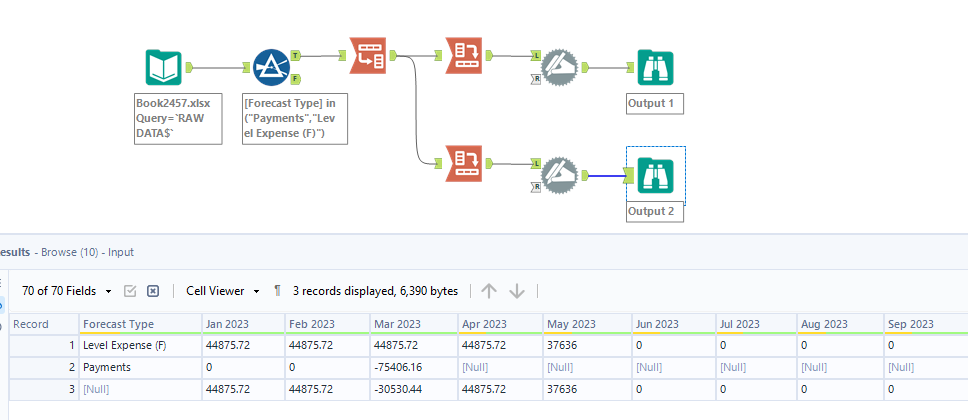Click the select-all-fields checkmark icon

point(130,291)
